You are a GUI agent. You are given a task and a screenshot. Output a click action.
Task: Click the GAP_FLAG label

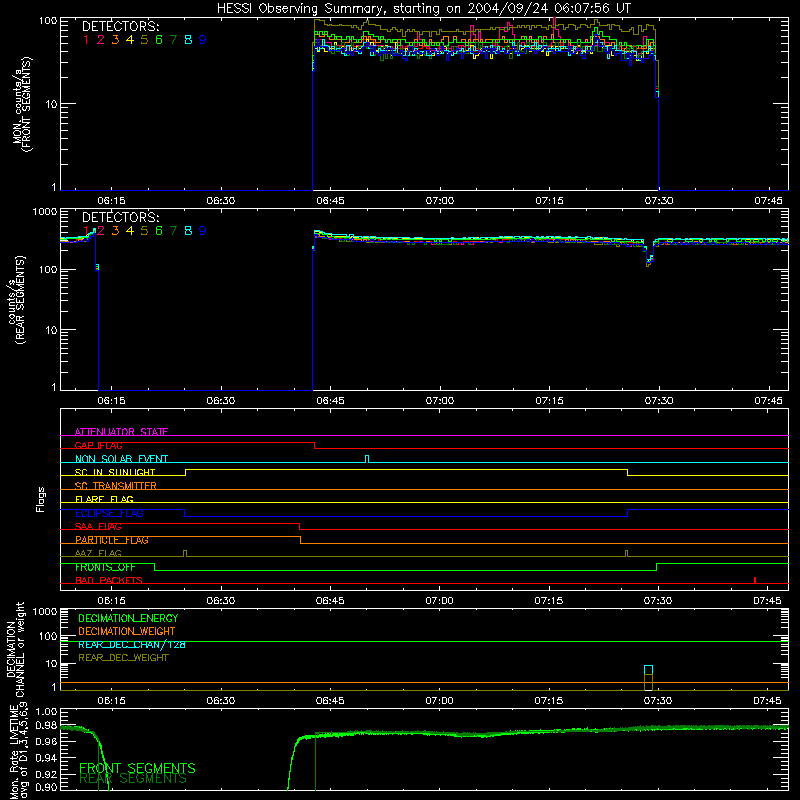point(98,445)
